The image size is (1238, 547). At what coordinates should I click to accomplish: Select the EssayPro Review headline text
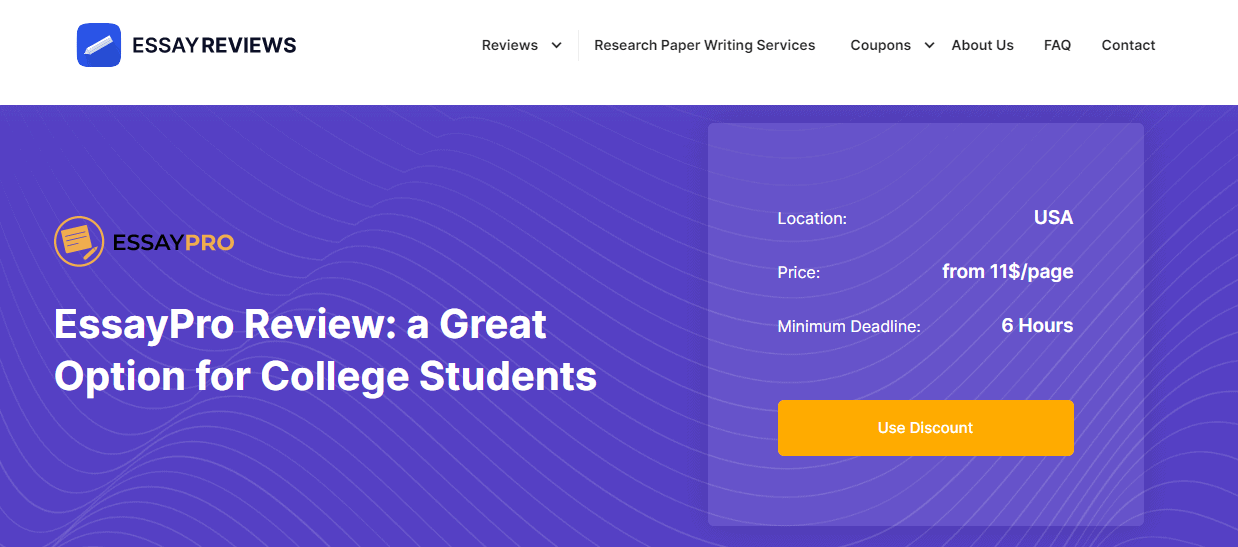tap(326, 350)
